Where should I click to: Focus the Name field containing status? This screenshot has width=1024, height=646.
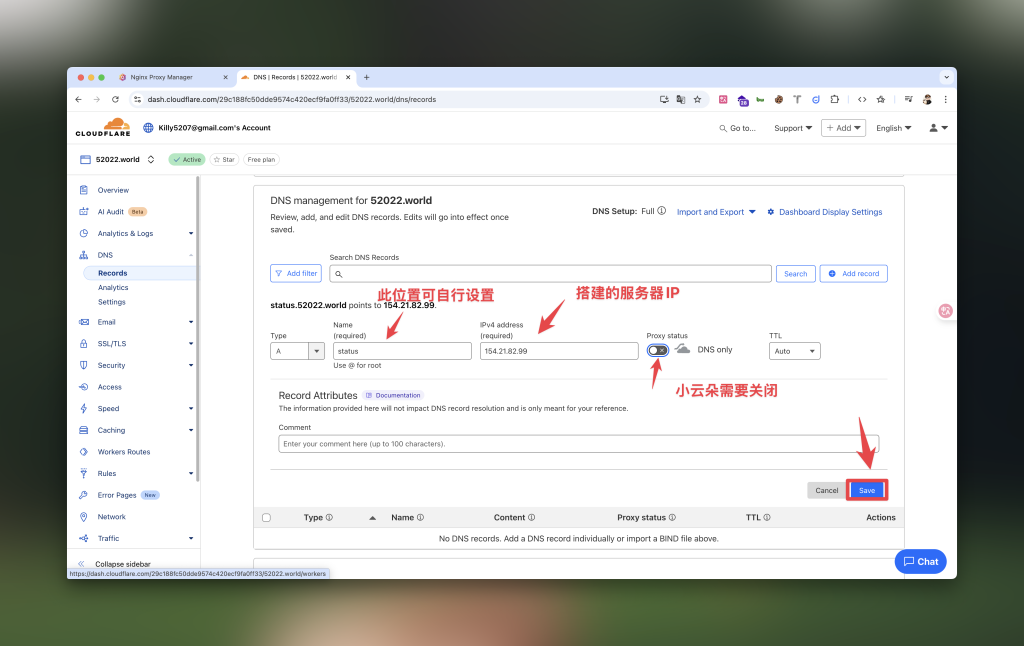(x=402, y=351)
